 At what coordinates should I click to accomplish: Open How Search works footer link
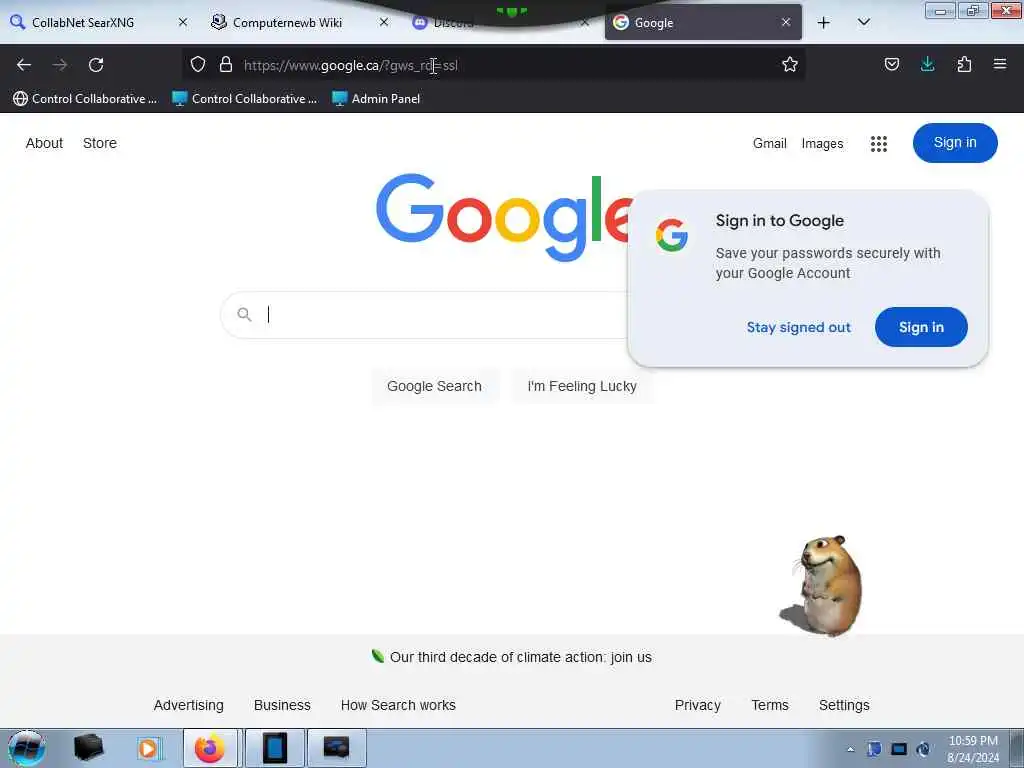[398, 705]
